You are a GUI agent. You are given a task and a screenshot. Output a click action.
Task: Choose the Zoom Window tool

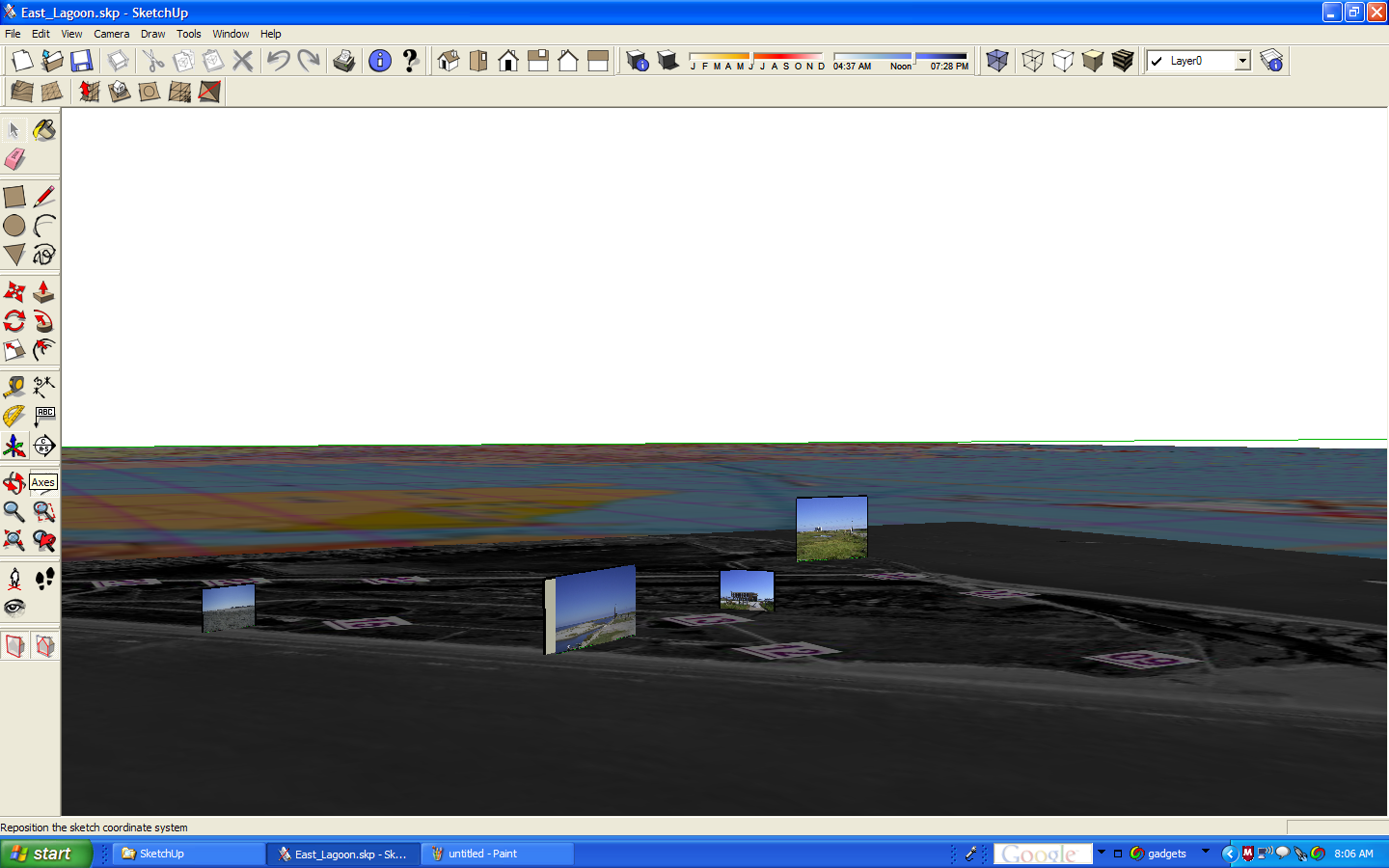(x=44, y=511)
